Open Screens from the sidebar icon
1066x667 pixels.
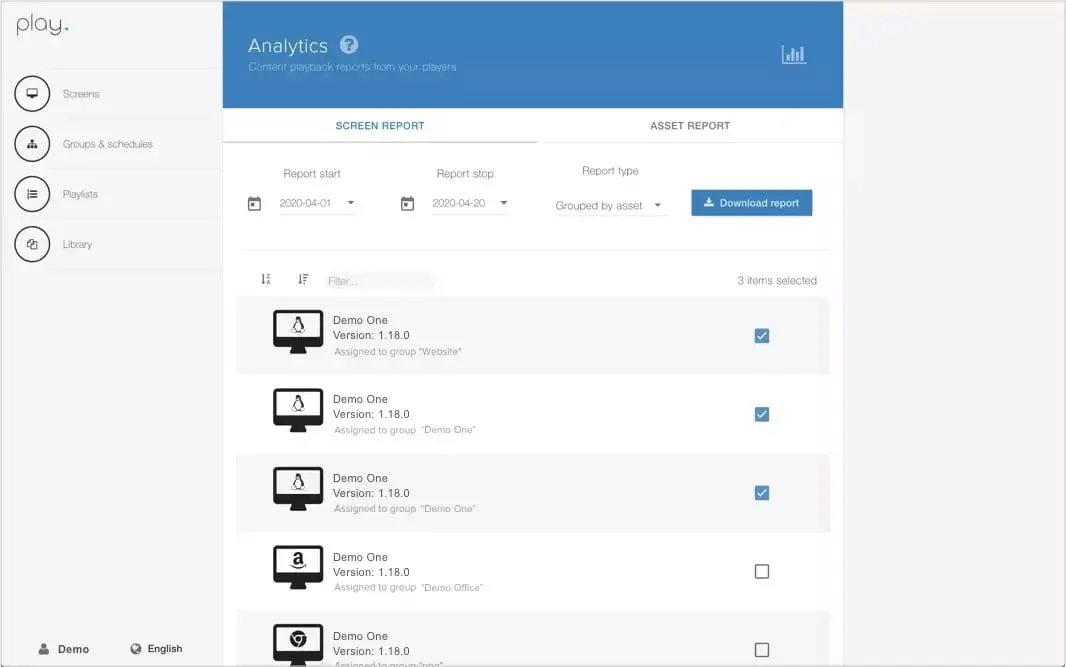(x=32, y=94)
